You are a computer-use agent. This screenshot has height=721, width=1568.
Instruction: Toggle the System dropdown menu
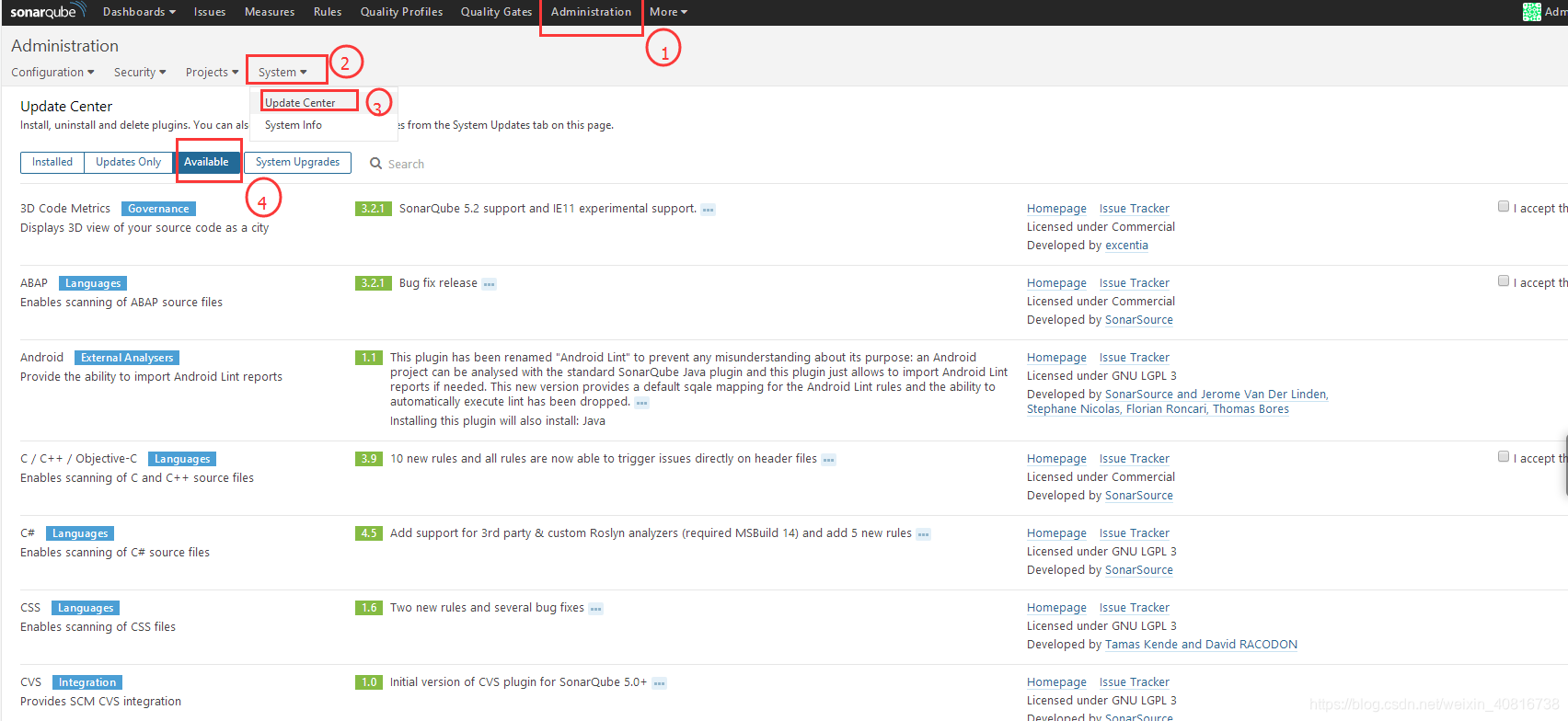pos(282,73)
